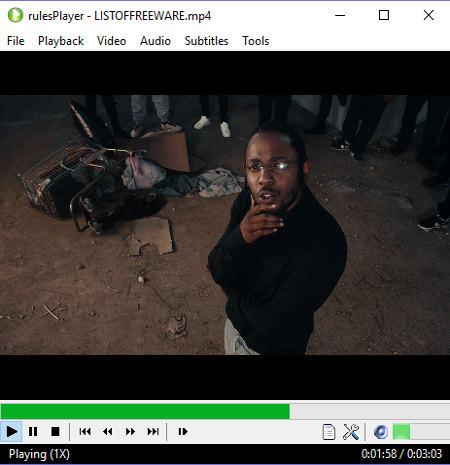Screen dimensions: 450x465
Task: Pause the video playback
Action: coord(33,432)
